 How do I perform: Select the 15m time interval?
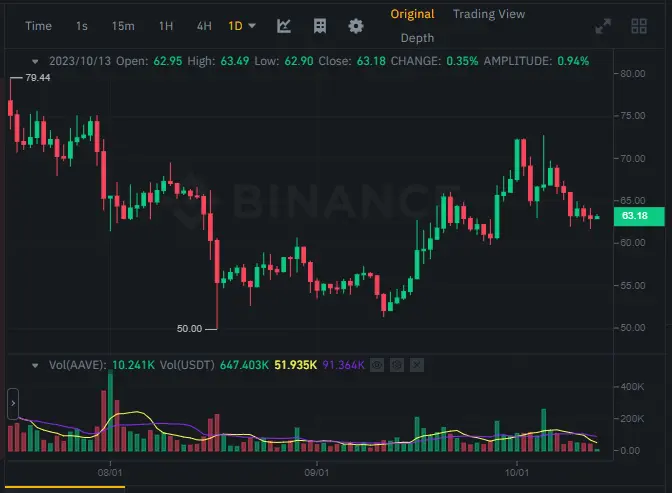(123, 26)
